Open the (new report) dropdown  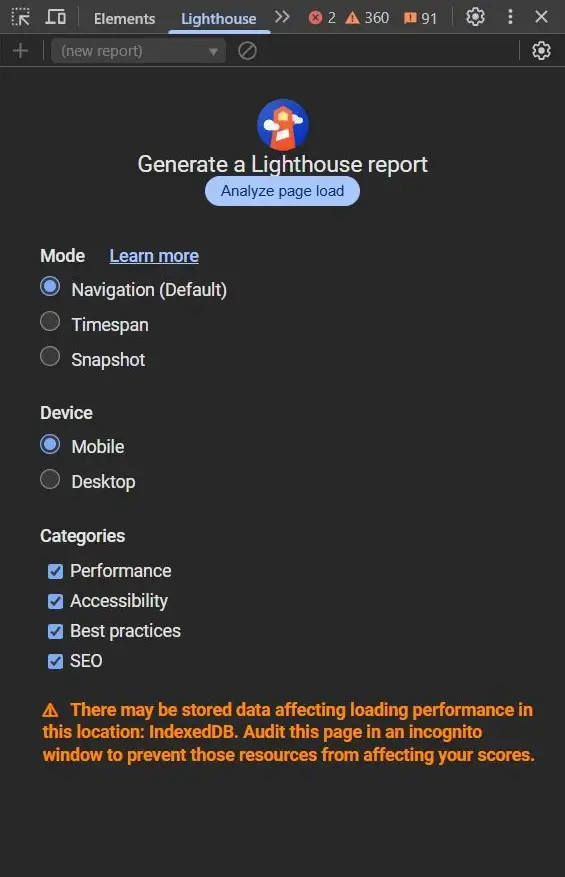(x=139, y=51)
